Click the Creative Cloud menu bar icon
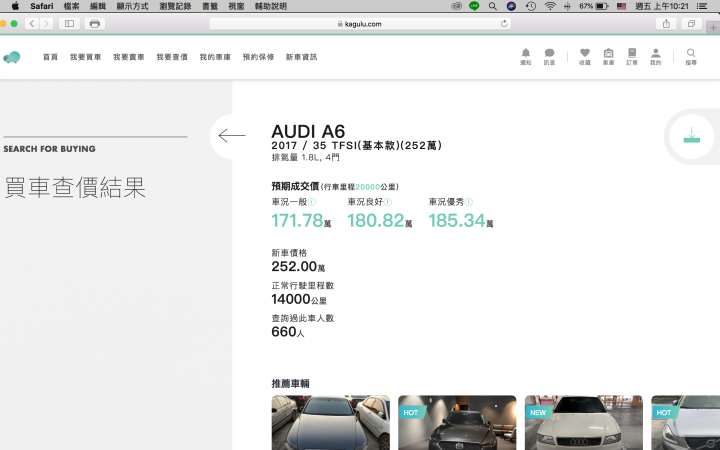720x450 pixels. coord(456,6)
